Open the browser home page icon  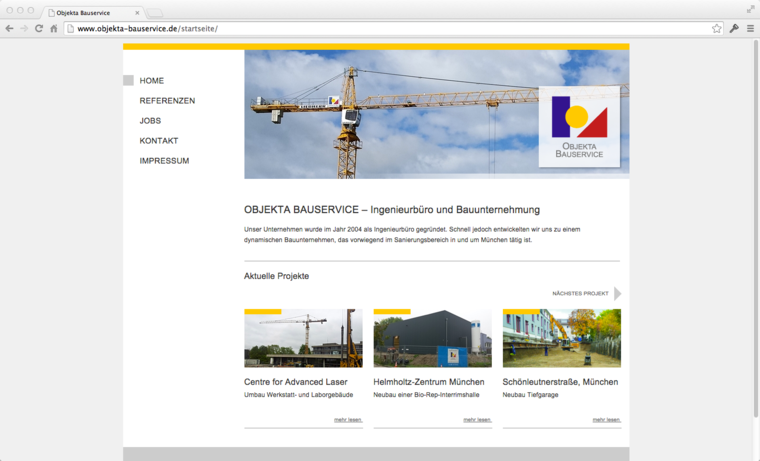[54, 29]
